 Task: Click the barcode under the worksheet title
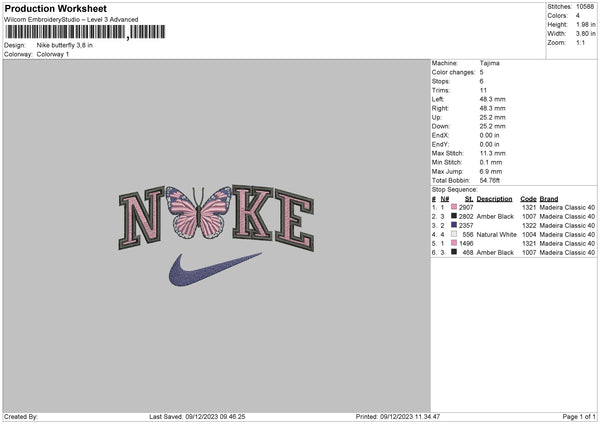click(85, 32)
